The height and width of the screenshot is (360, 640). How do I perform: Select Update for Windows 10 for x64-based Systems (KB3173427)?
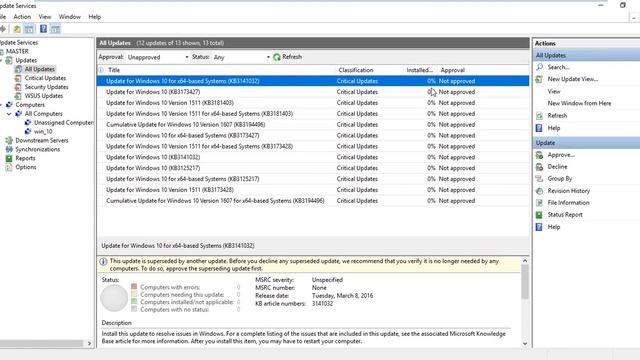313,136
